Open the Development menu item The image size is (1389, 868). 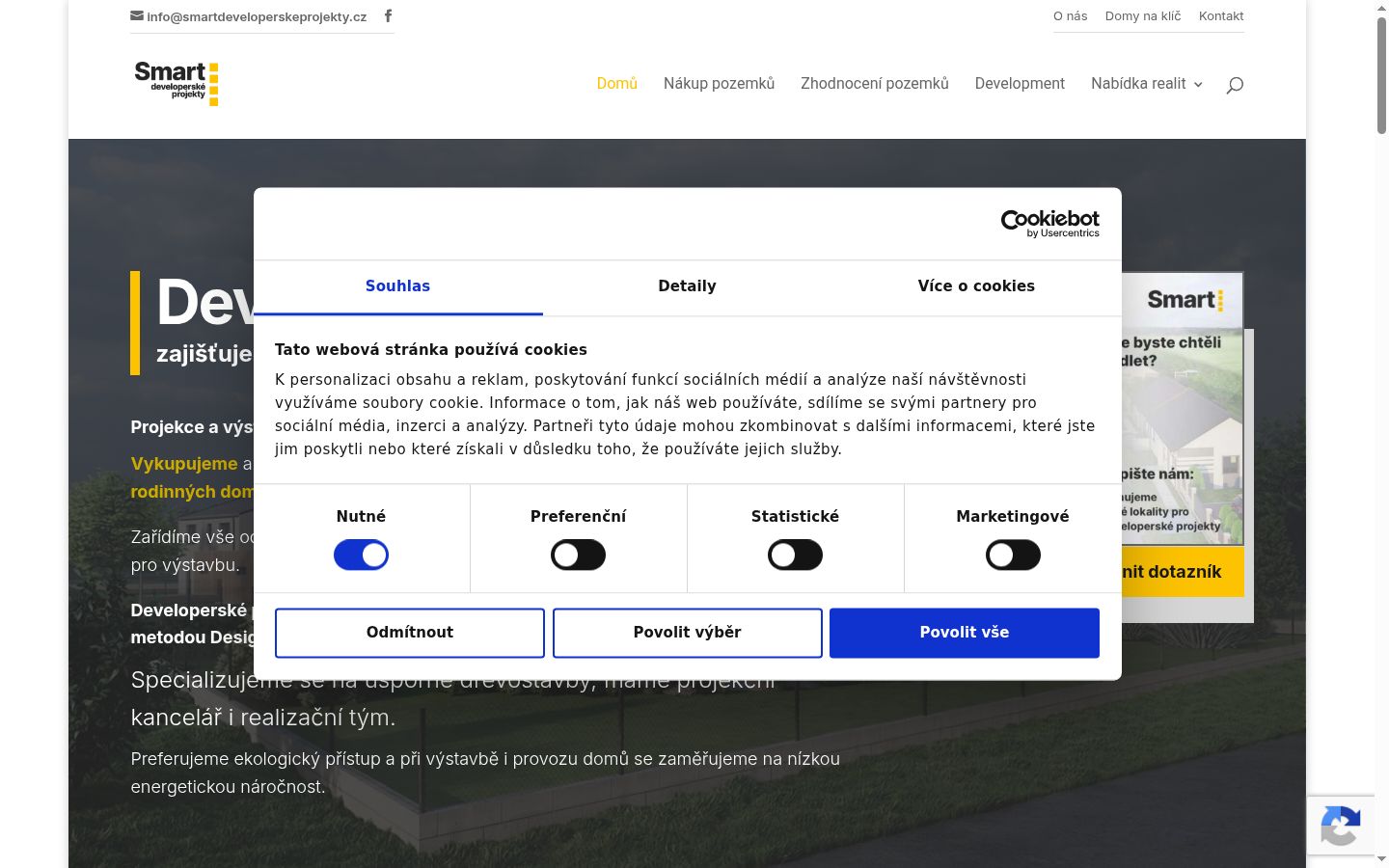(1020, 84)
